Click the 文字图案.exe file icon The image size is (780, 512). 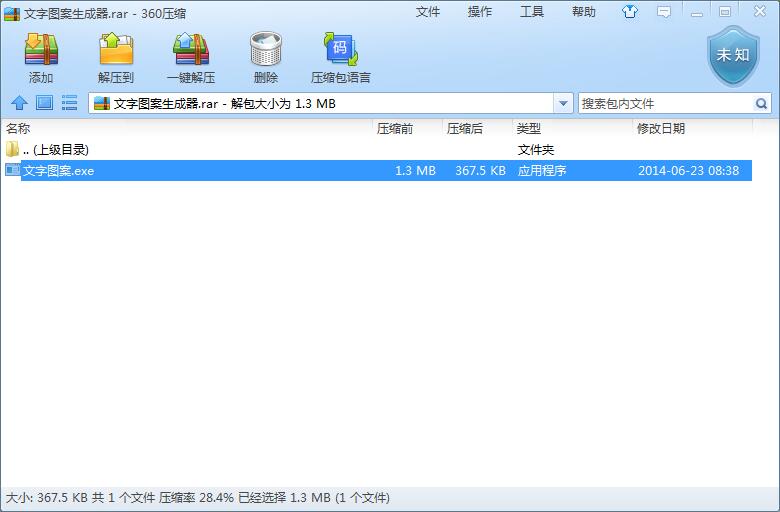(x=12, y=170)
